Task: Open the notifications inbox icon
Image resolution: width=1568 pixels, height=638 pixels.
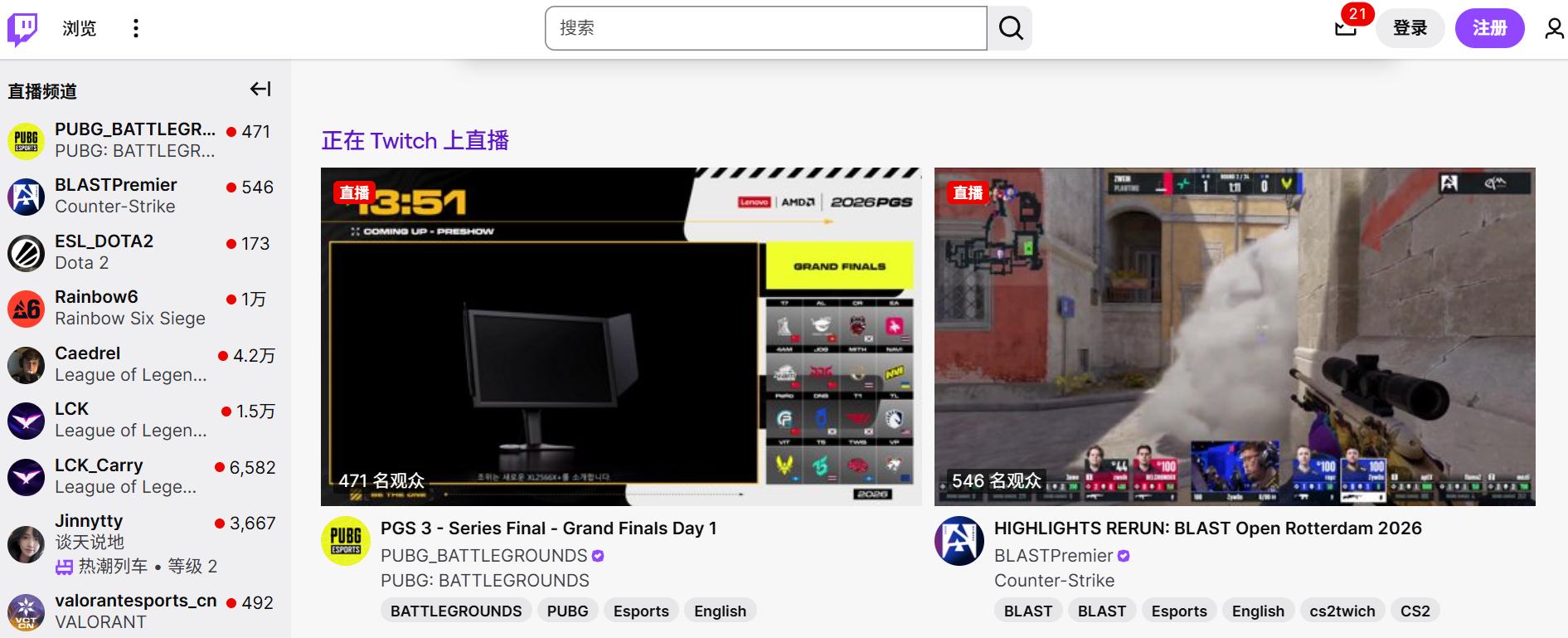Action: pos(1345,28)
